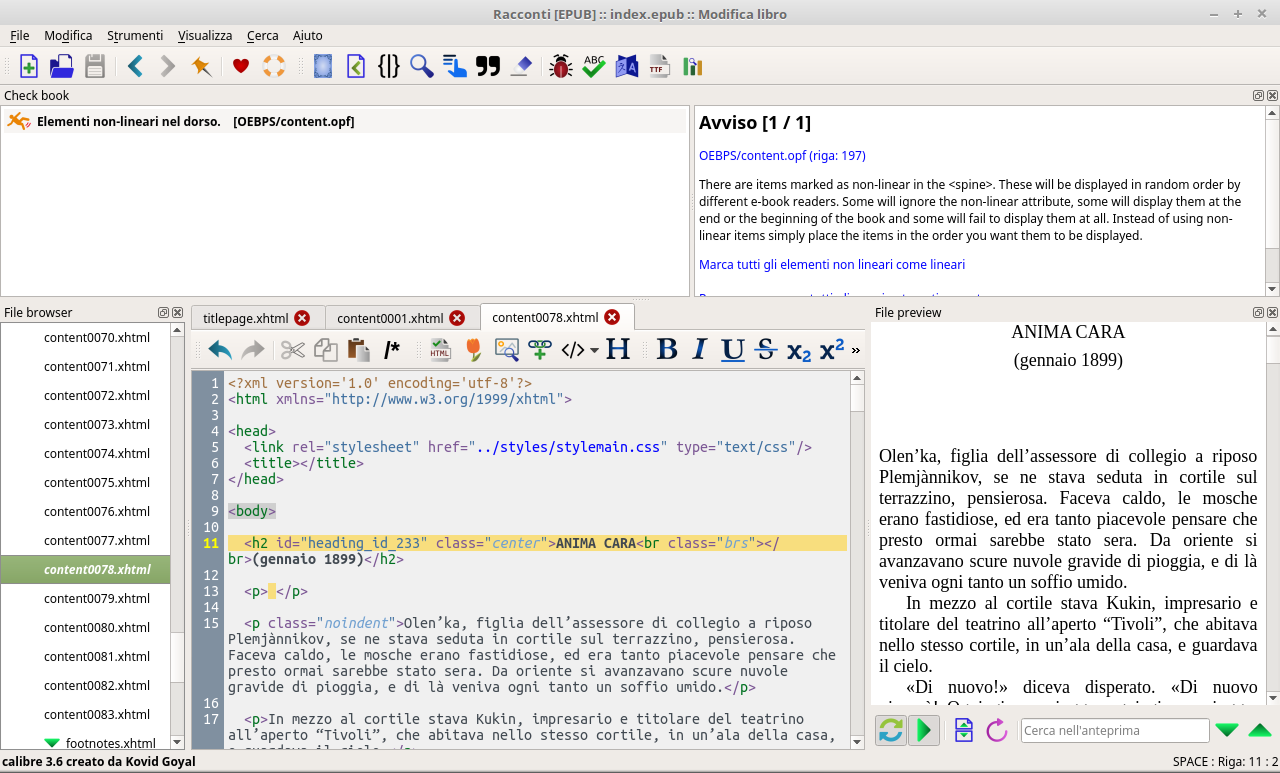Insert image using the tulip icon

(473, 349)
